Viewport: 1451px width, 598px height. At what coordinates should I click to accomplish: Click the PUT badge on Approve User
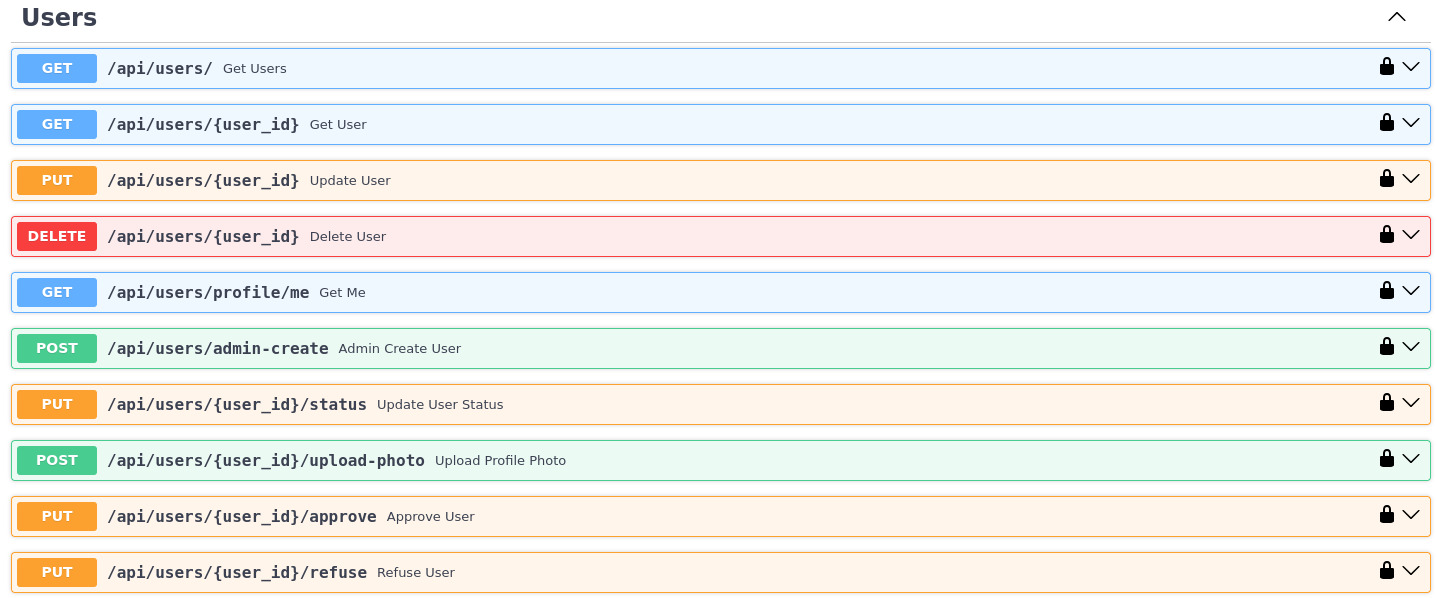coord(56,516)
